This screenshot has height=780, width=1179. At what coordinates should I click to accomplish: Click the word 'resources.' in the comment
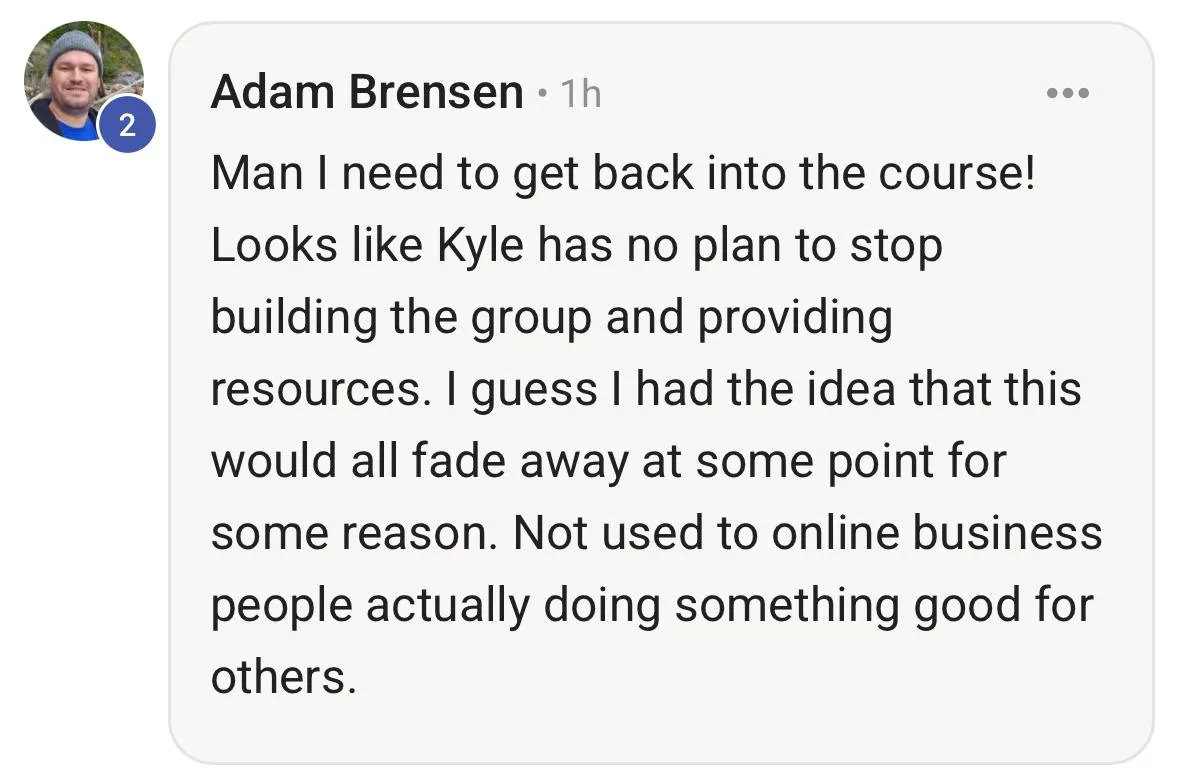click(x=316, y=390)
